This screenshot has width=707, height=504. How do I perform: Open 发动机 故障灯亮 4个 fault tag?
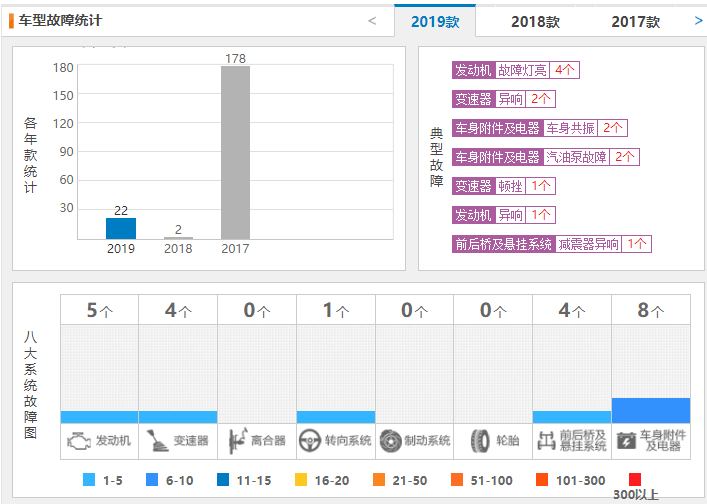pyautogui.click(x=516, y=70)
